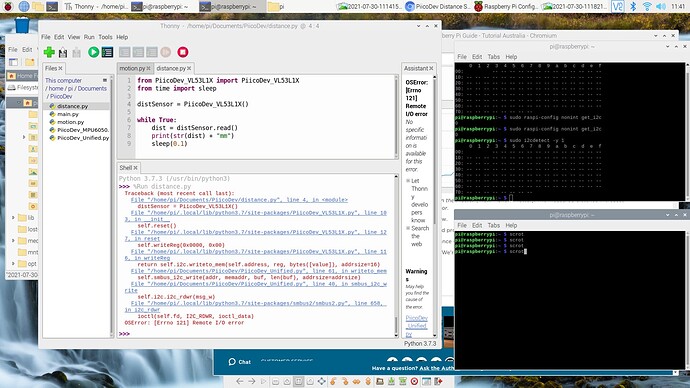This screenshot has width=690, height=388.
Task: Open file manager from panel folders icon
Action: [38, 6]
